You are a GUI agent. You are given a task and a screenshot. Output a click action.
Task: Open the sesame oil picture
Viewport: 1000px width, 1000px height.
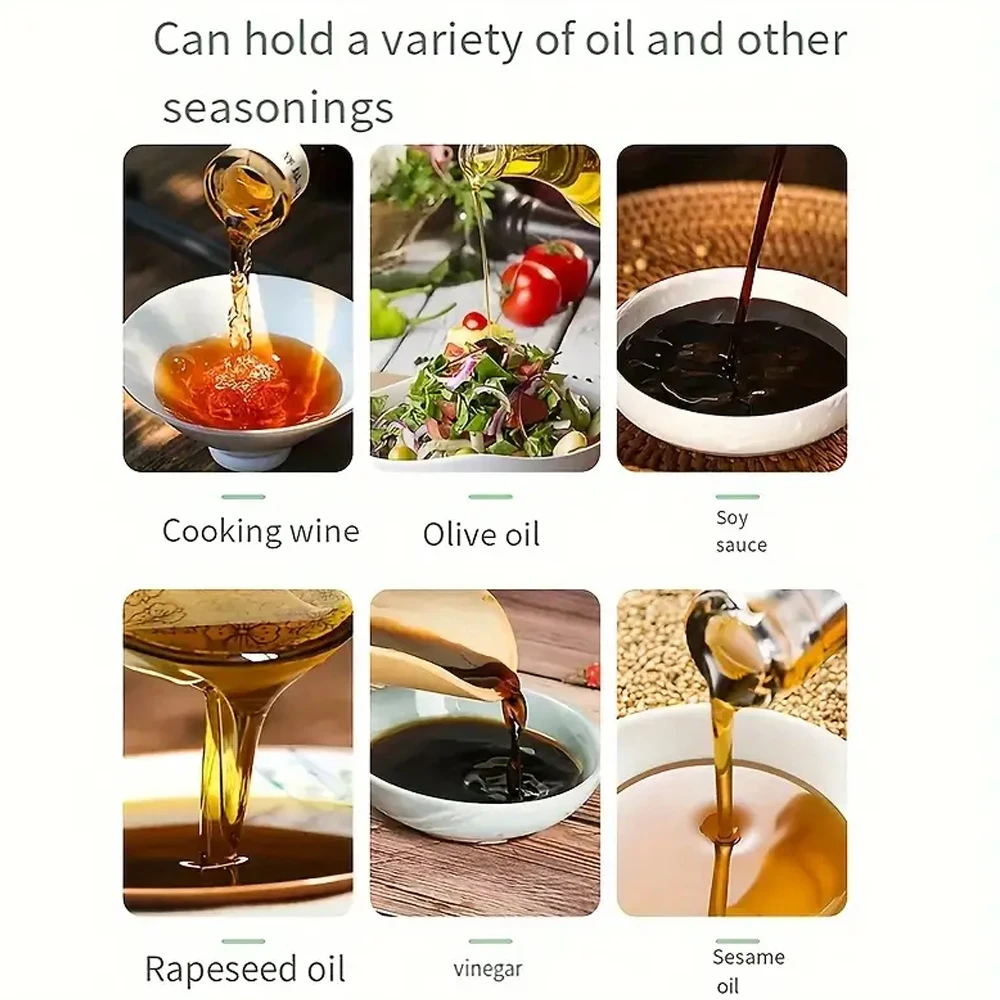732,753
